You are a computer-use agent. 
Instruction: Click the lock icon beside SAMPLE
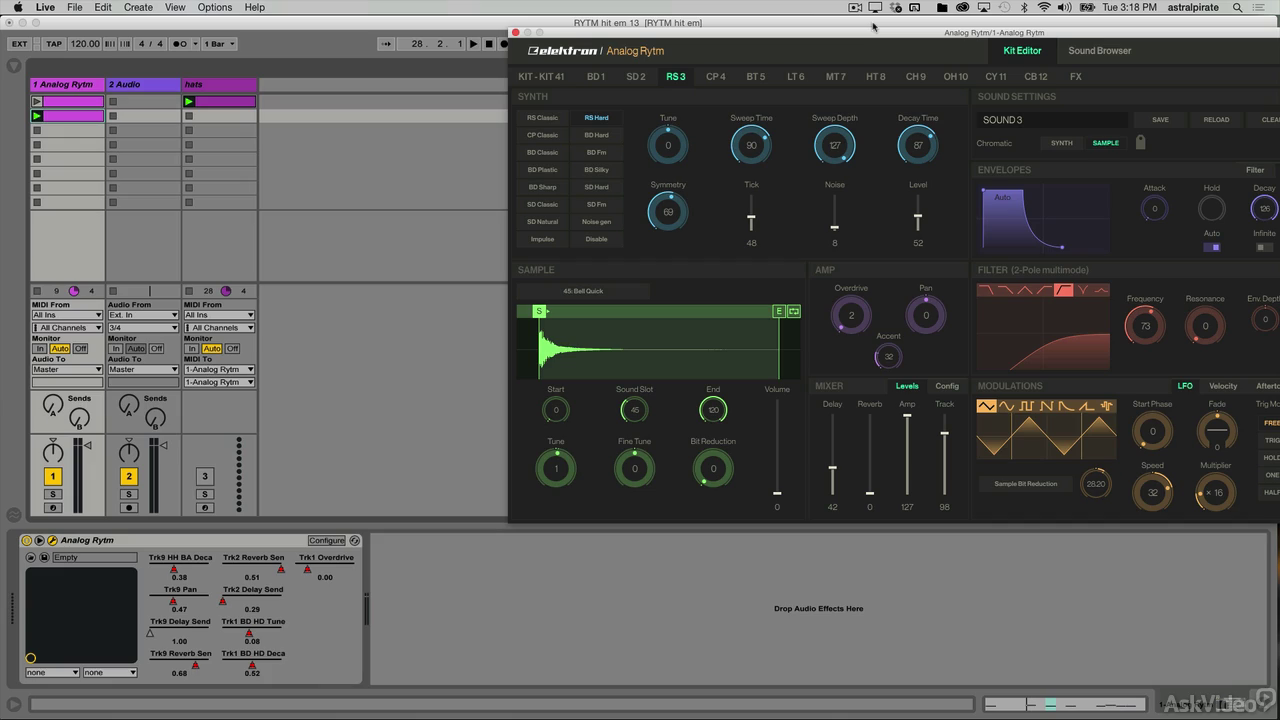[x=1140, y=143]
